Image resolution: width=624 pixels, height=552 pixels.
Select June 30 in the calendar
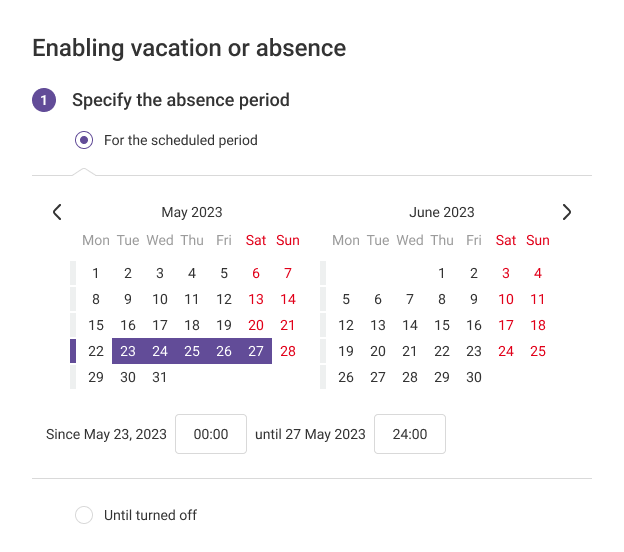click(474, 377)
